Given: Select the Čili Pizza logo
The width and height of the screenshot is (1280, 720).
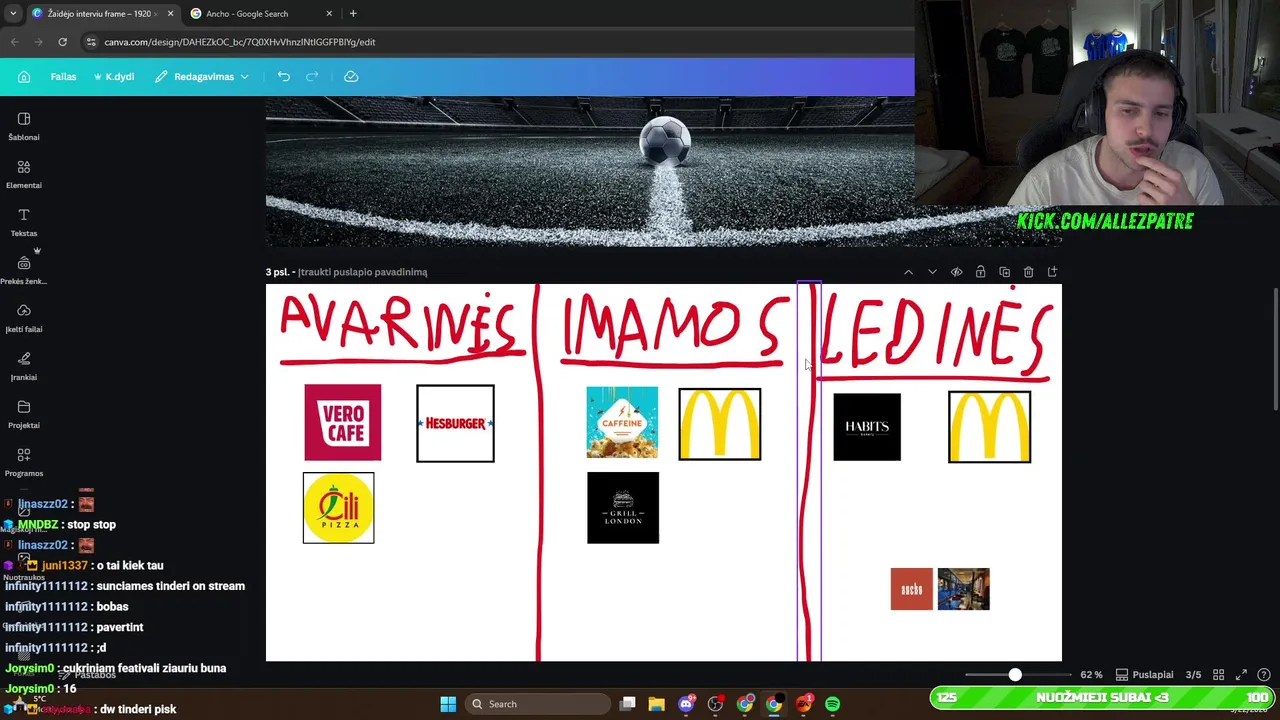Looking at the screenshot, I should pos(339,508).
